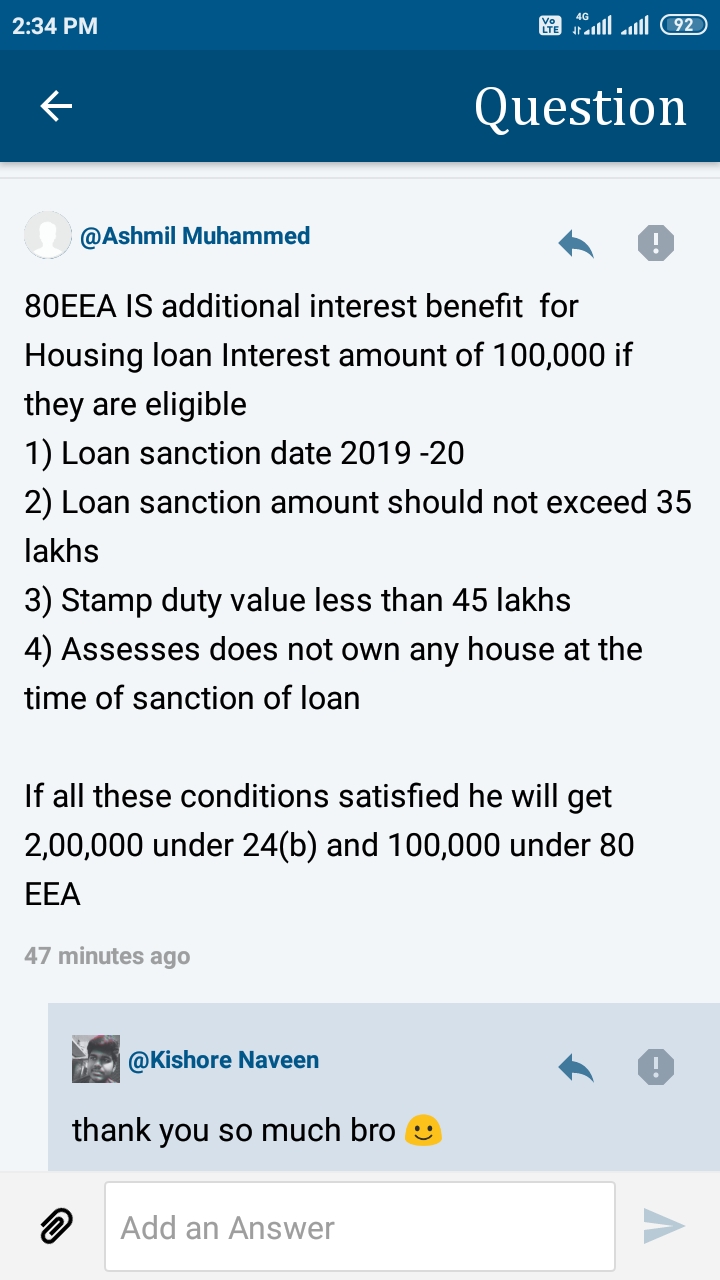720x1280 pixels.
Task: Tap the smiley emoji in comment
Action: pyautogui.click(x=423, y=1131)
